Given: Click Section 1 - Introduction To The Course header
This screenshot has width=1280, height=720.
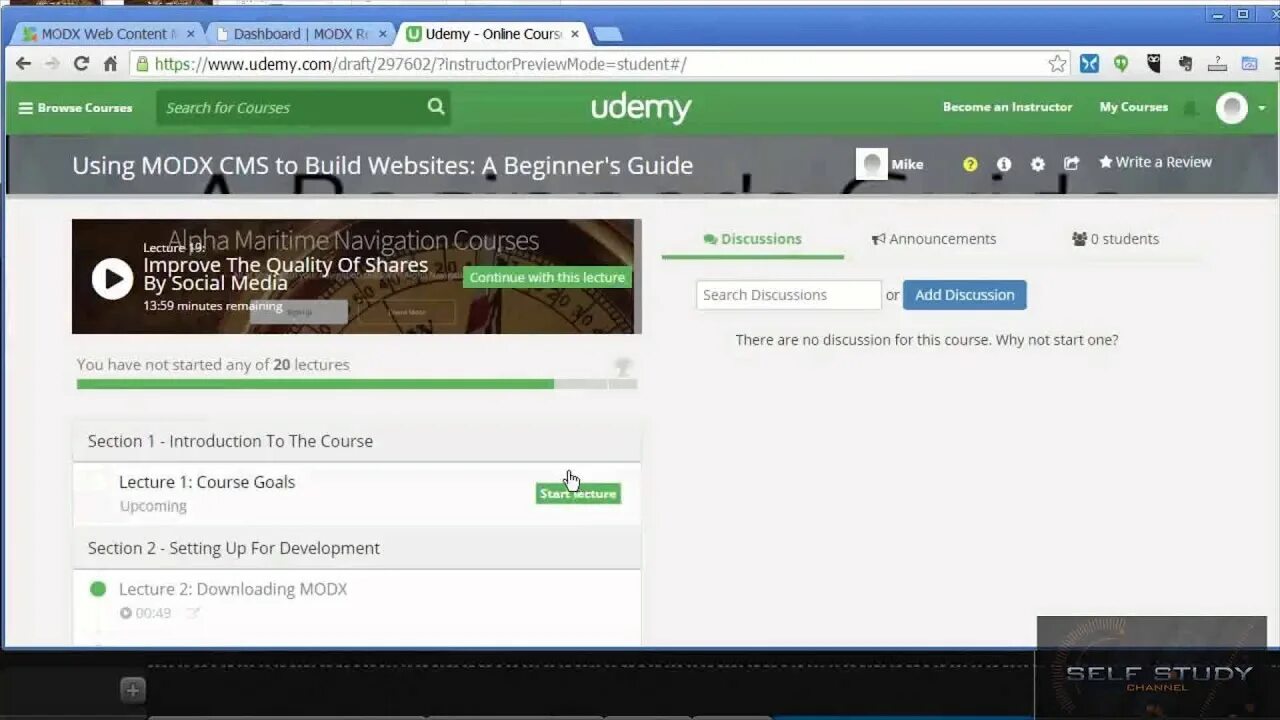Looking at the screenshot, I should [x=356, y=441].
